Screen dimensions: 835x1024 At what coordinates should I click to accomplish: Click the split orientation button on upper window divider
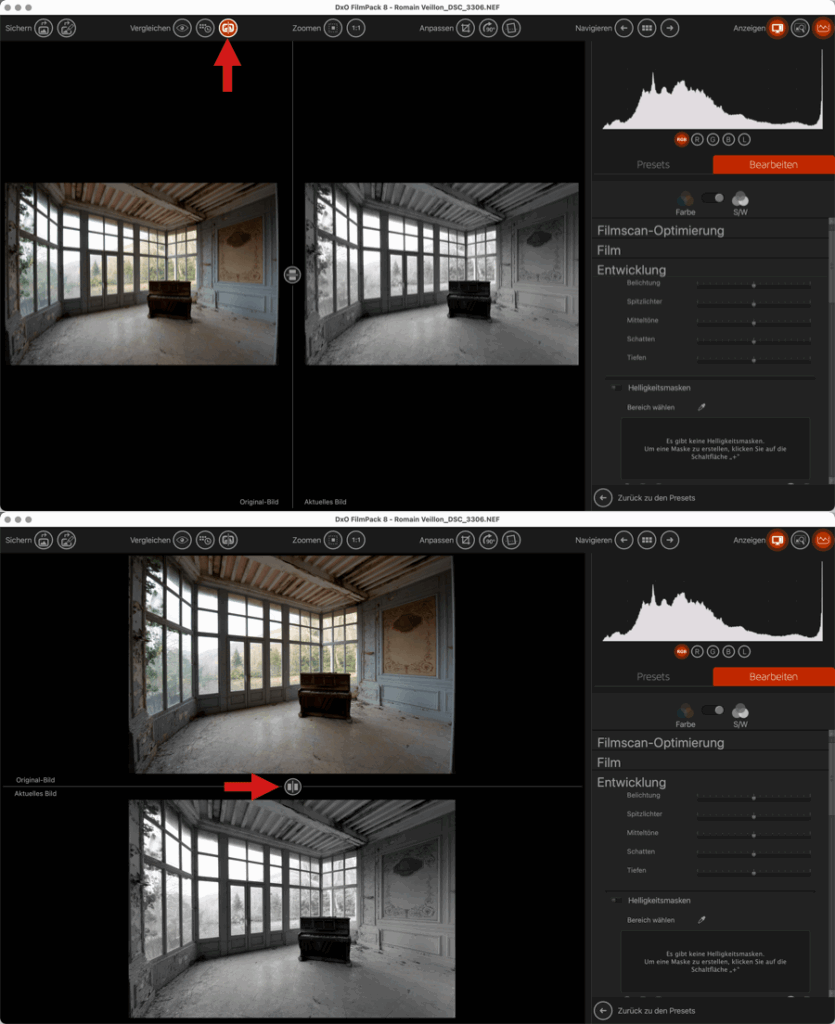(x=292, y=275)
